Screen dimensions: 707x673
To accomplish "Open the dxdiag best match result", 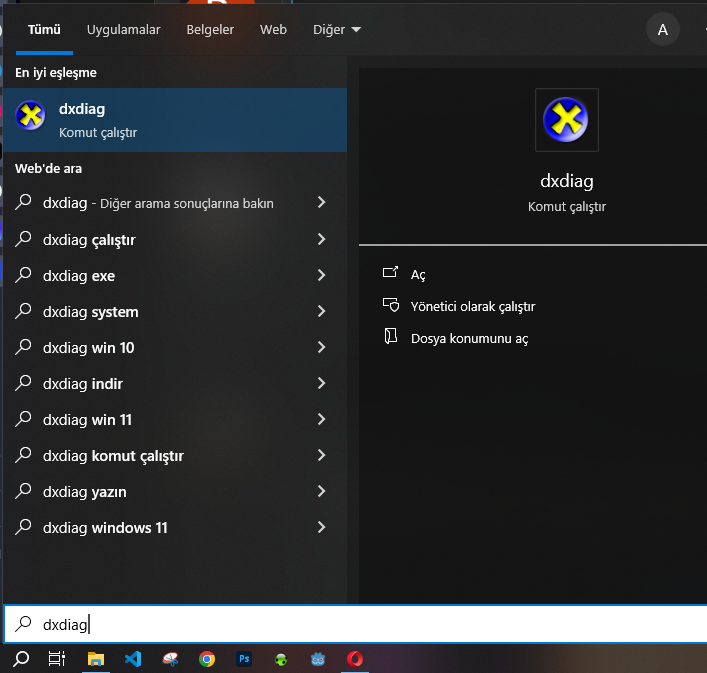I will coord(175,120).
